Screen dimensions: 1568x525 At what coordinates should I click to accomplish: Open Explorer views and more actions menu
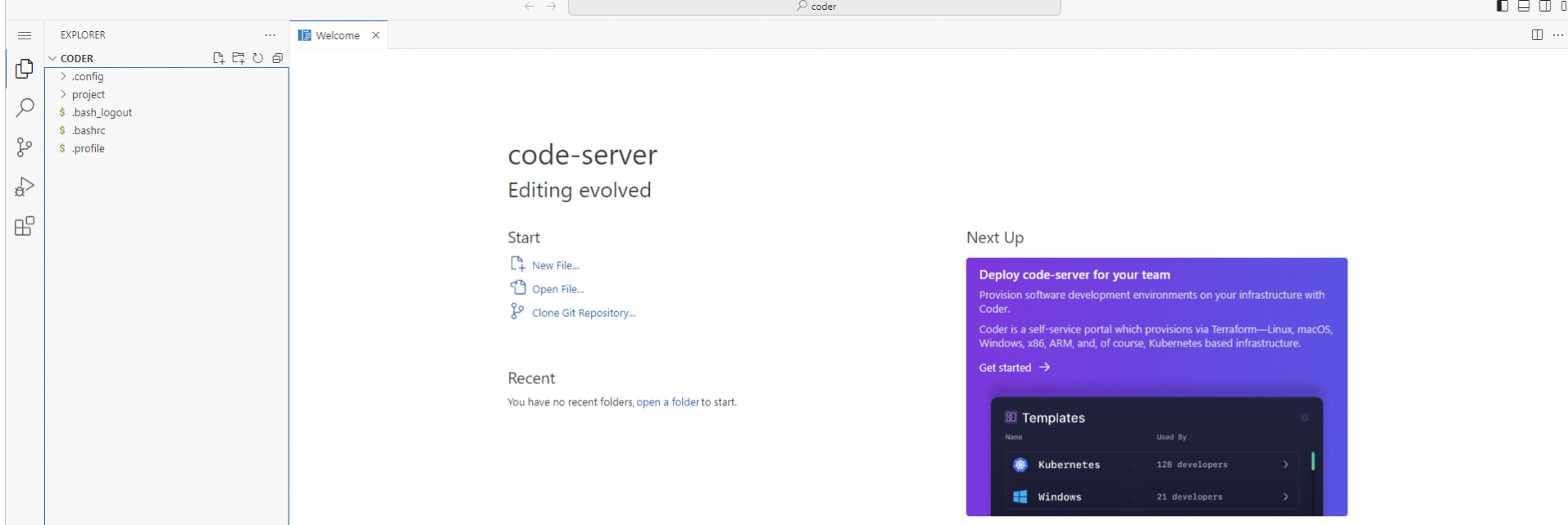pyautogui.click(x=270, y=35)
